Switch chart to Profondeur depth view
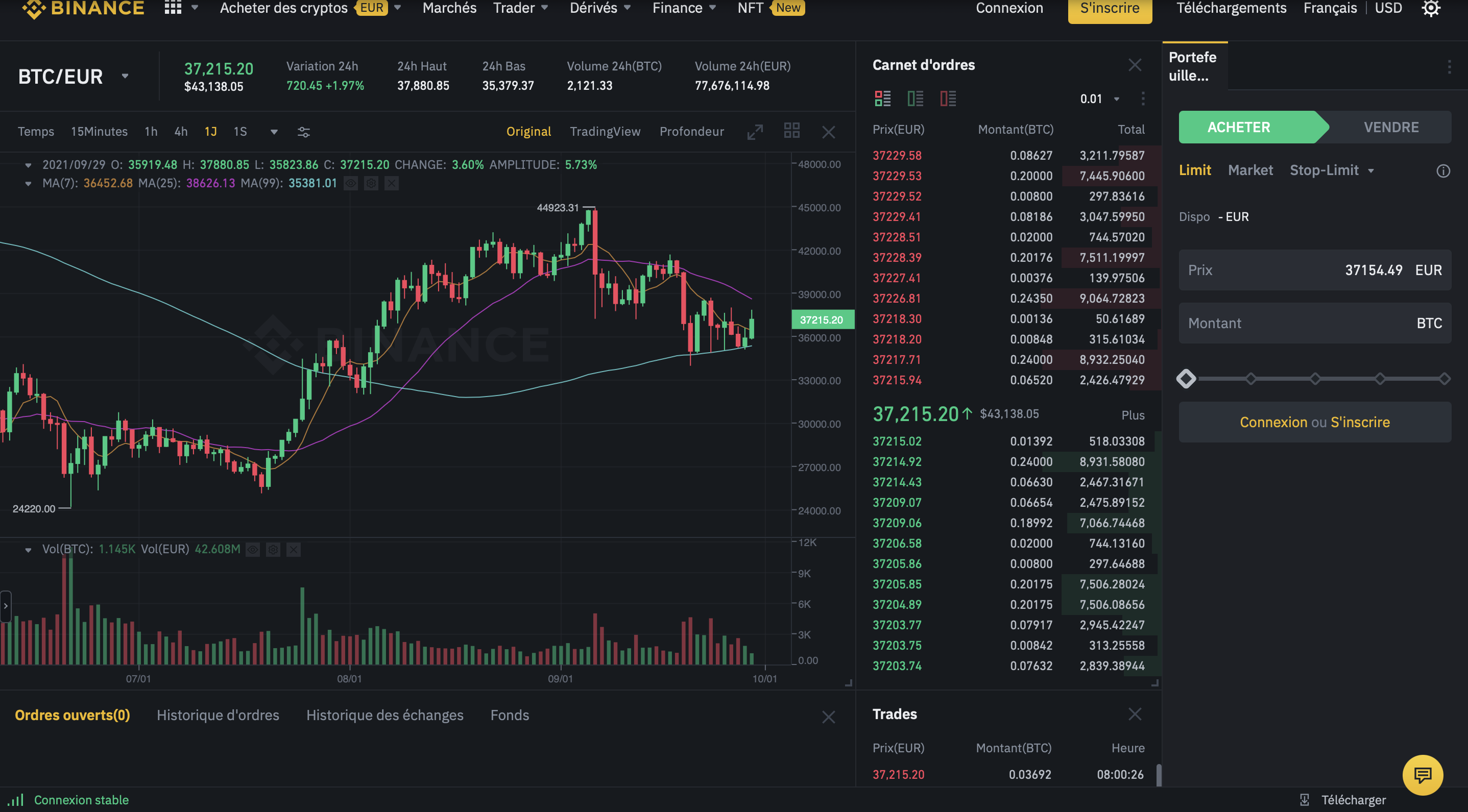1468x812 pixels. tap(691, 132)
